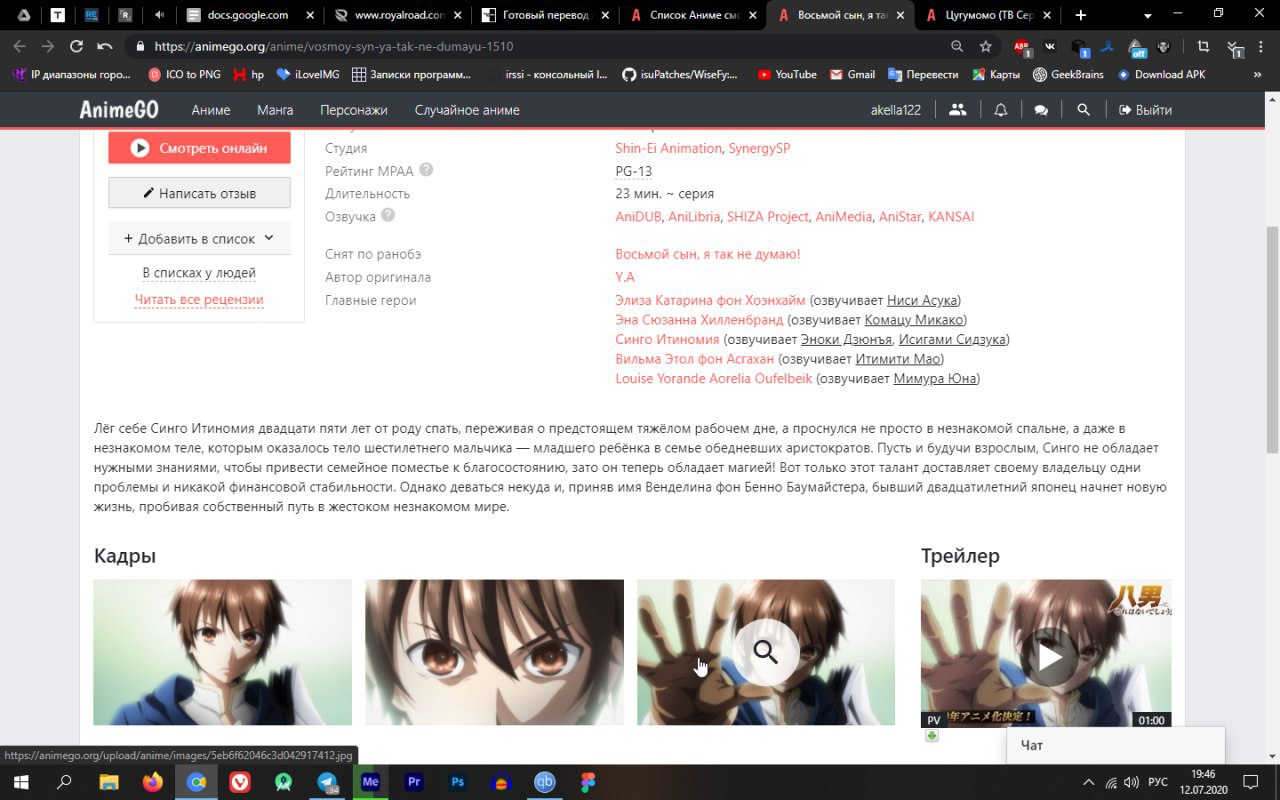
Task: Switch to the docs.google.com tab
Action: click(250, 15)
